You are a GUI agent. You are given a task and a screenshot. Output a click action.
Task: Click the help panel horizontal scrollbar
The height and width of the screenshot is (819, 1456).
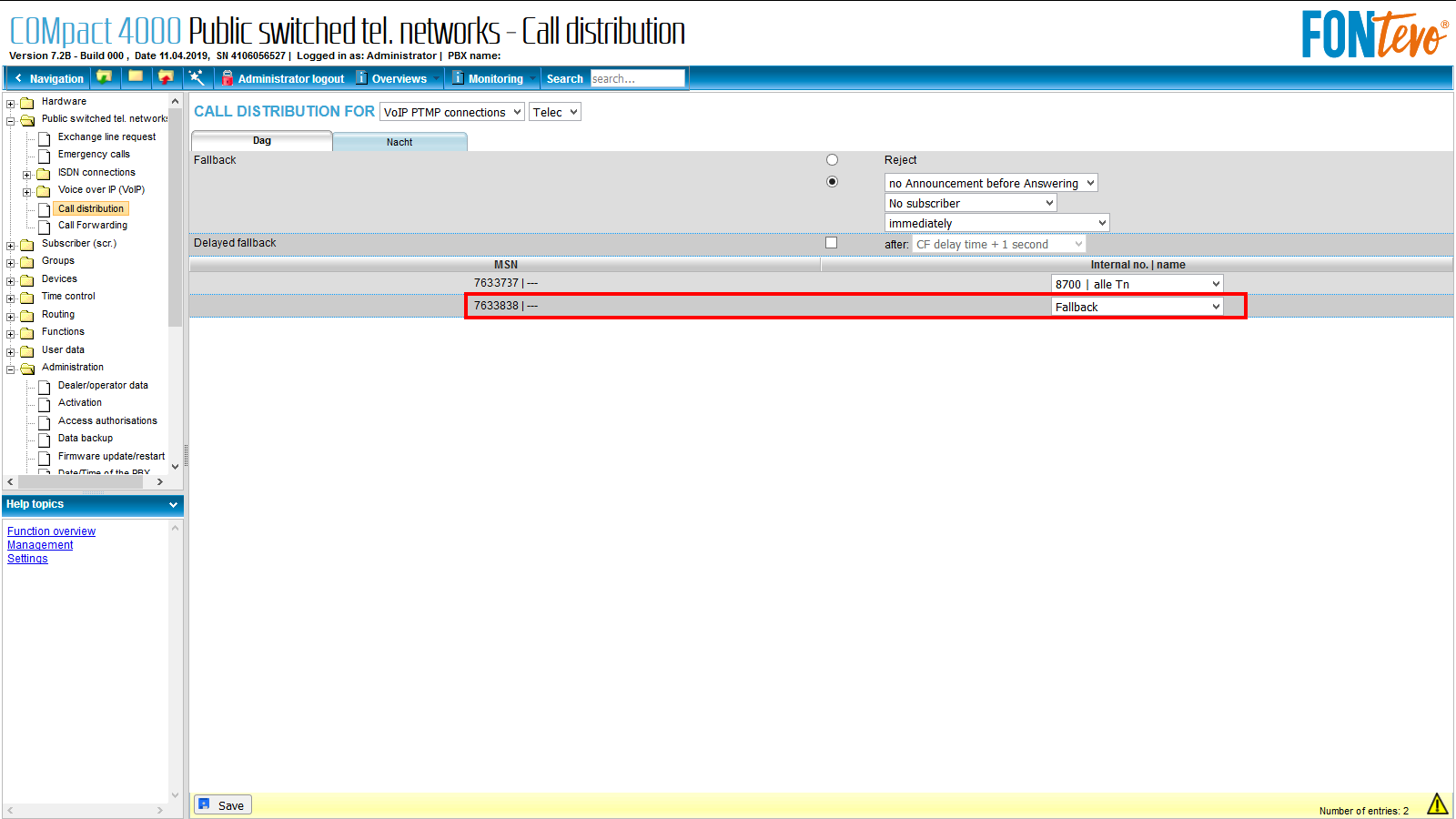[x=86, y=810]
